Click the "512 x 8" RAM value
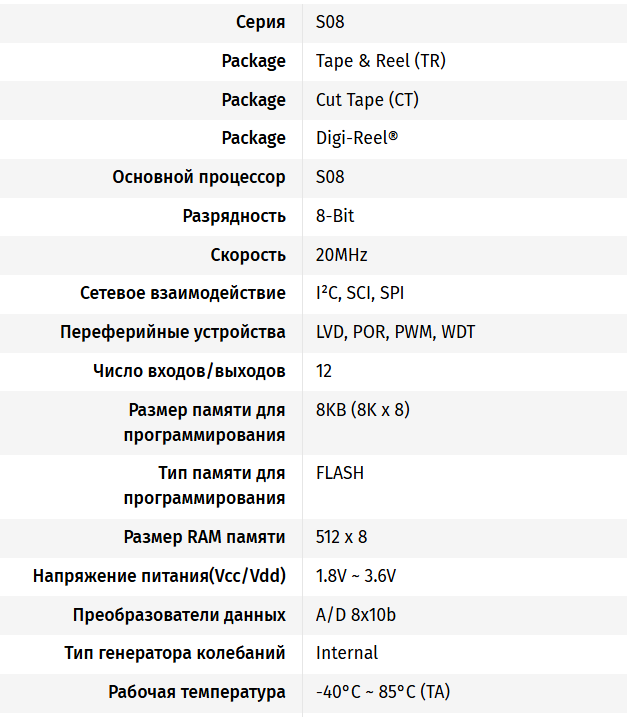 (342, 537)
